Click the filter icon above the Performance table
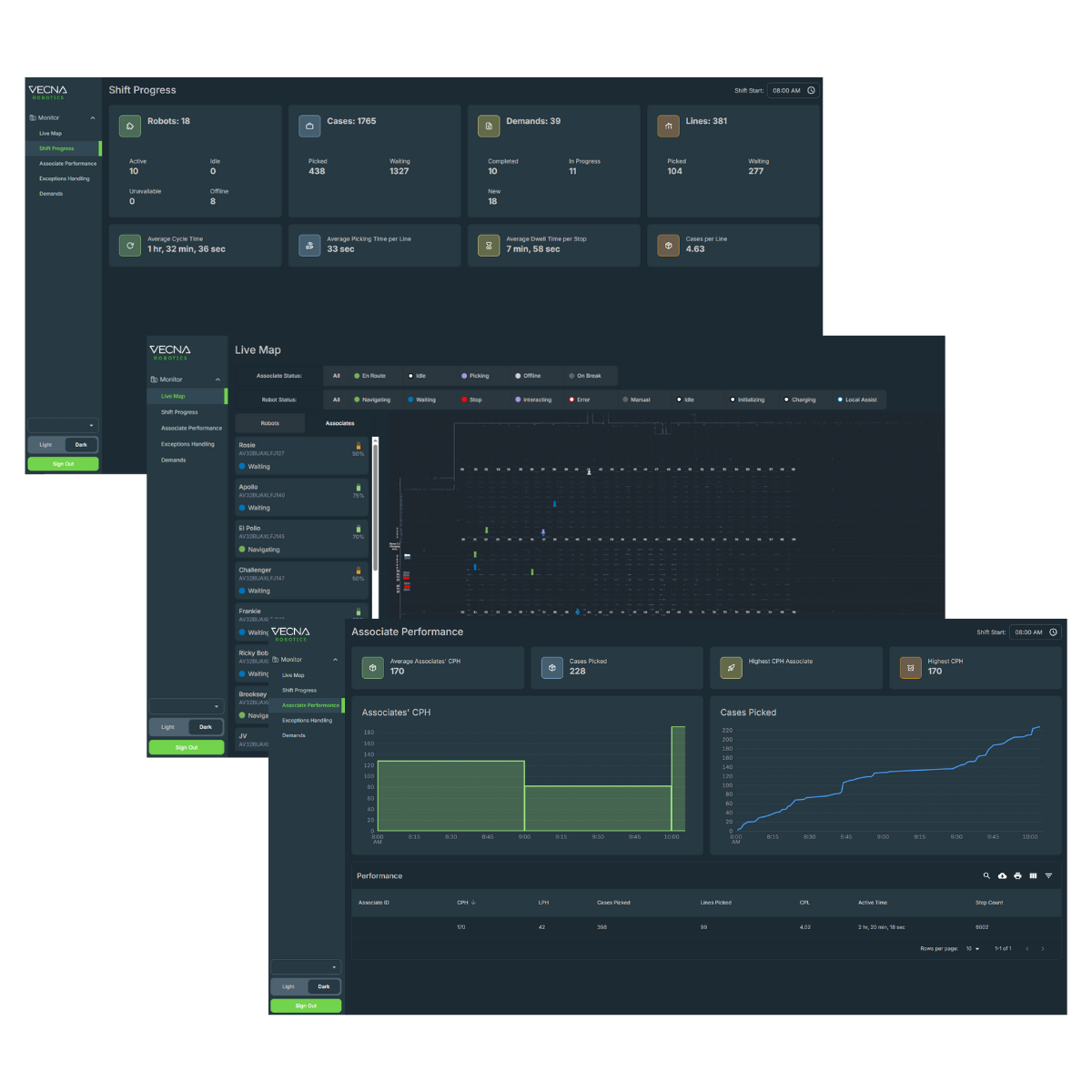This screenshot has width=1092, height=1092. tap(1048, 875)
